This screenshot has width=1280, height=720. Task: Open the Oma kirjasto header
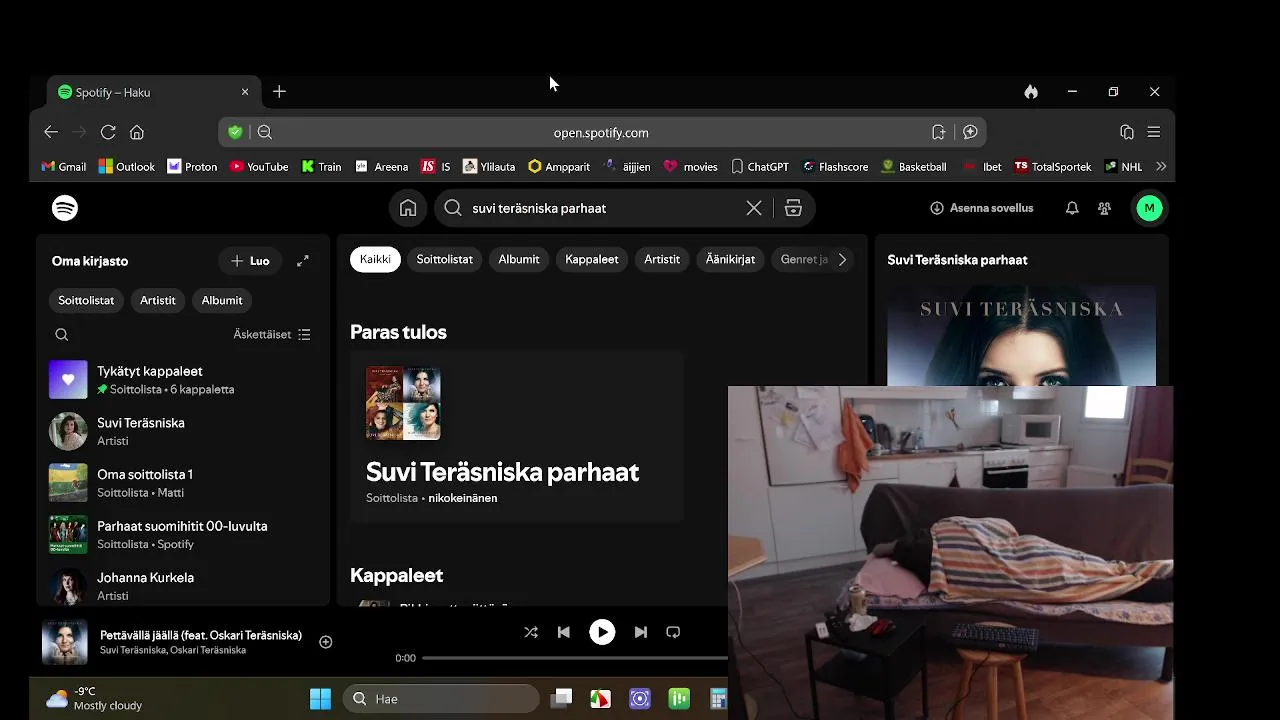(90, 261)
